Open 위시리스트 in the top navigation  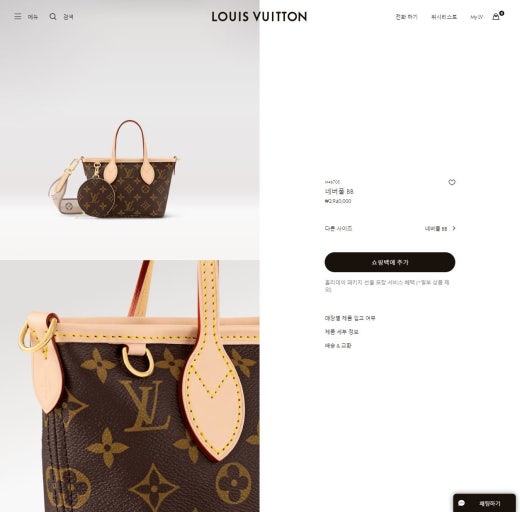[444, 17]
